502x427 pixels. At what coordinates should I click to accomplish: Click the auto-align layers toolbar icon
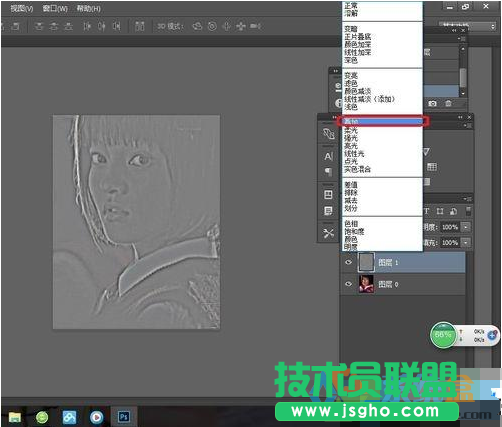(140, 26)
